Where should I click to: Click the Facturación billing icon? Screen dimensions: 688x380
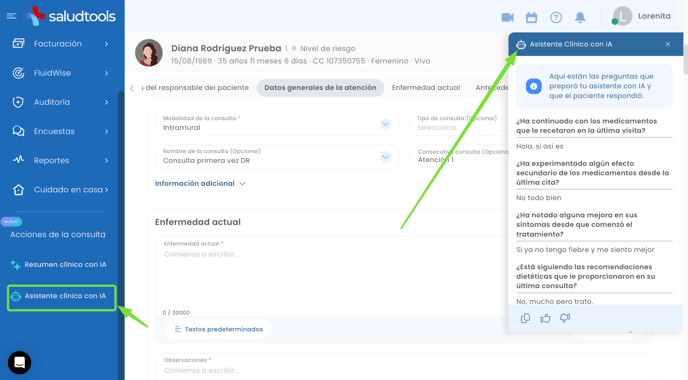click(x=18, y=43)
